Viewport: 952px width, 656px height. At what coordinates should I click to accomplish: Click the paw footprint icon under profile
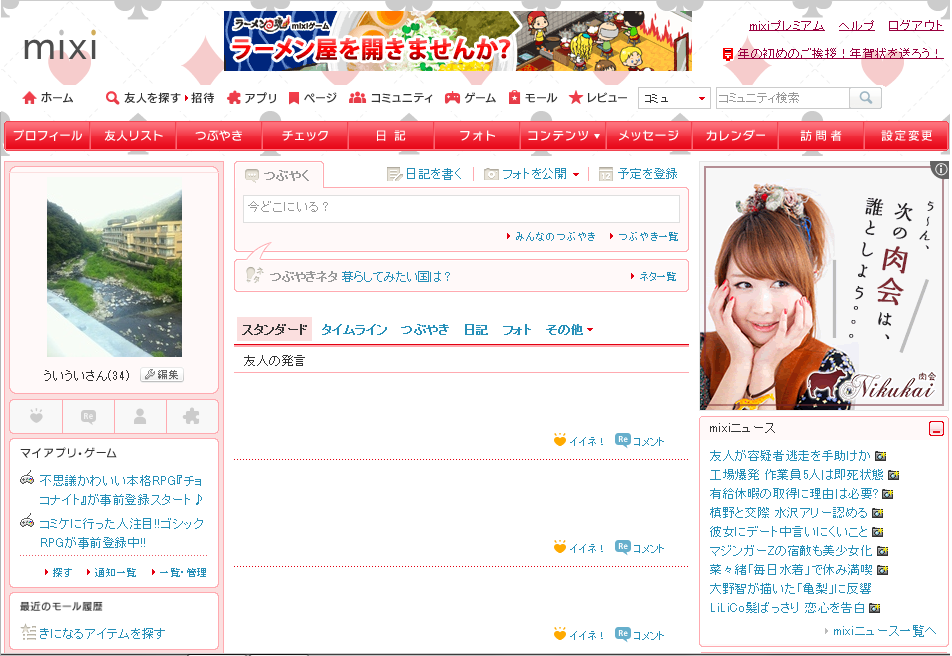tap(36, 417)
